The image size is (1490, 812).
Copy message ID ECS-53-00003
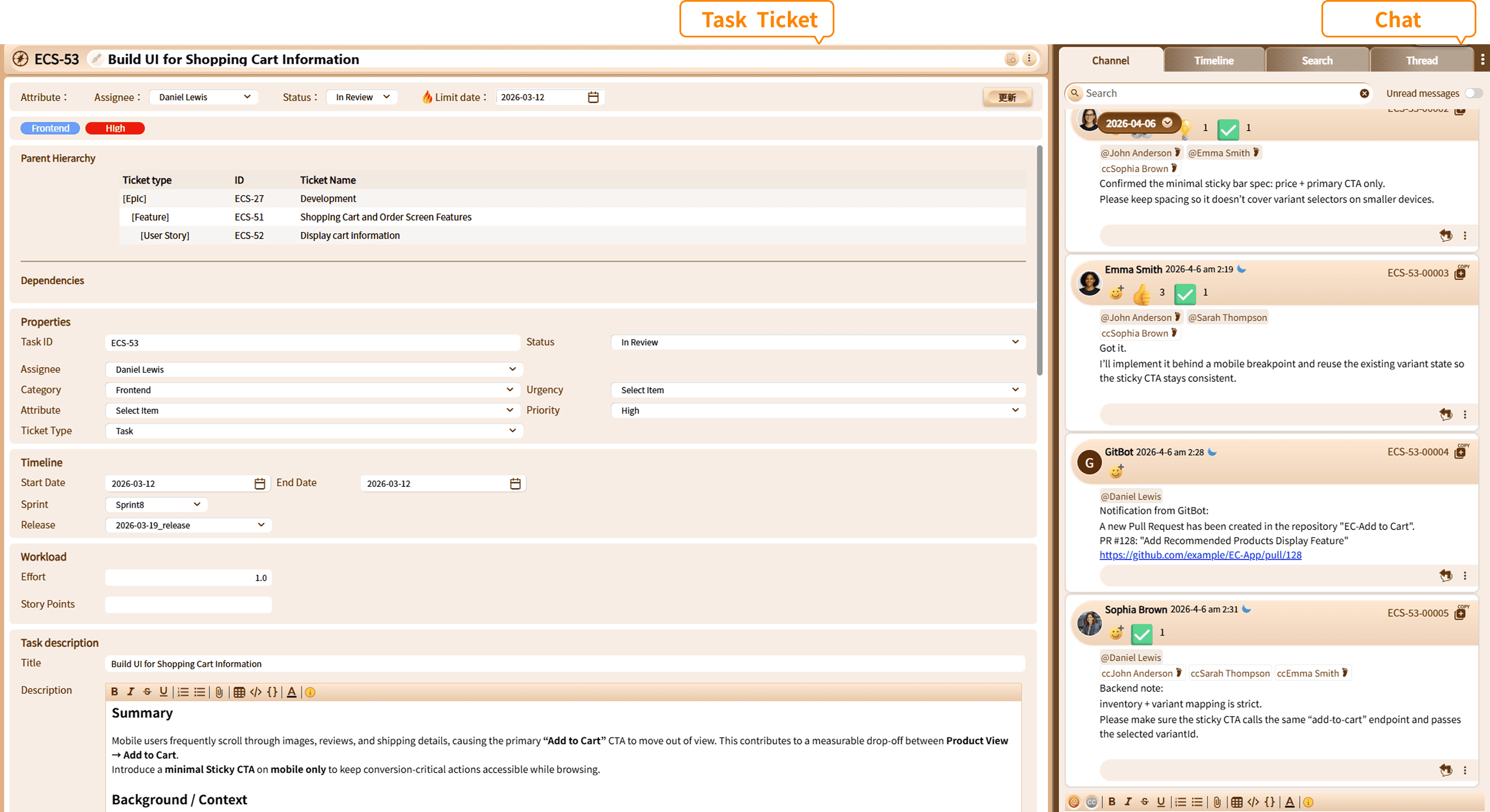[1460, 273]
